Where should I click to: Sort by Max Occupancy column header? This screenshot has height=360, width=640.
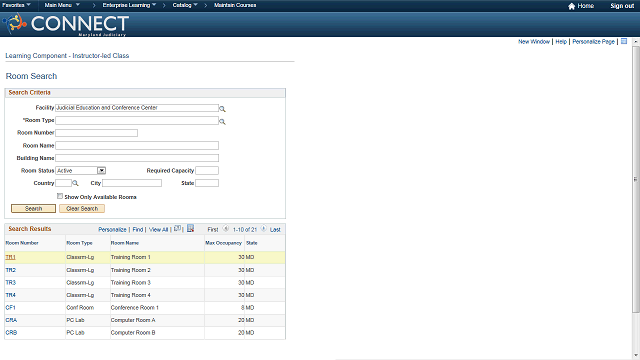[224, 243]
